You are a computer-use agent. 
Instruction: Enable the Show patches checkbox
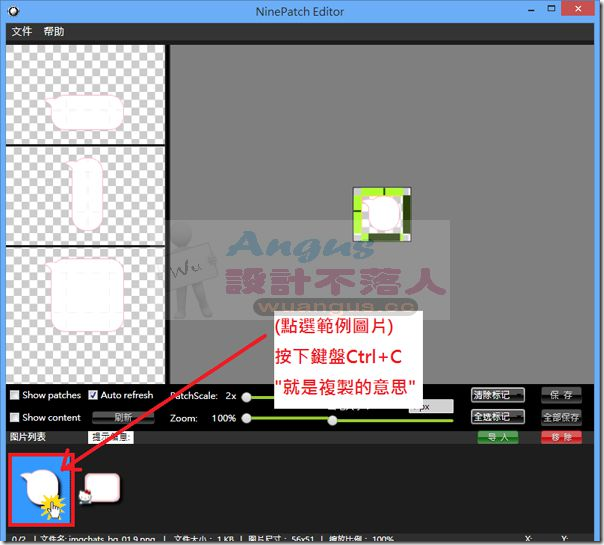(14, 395)
